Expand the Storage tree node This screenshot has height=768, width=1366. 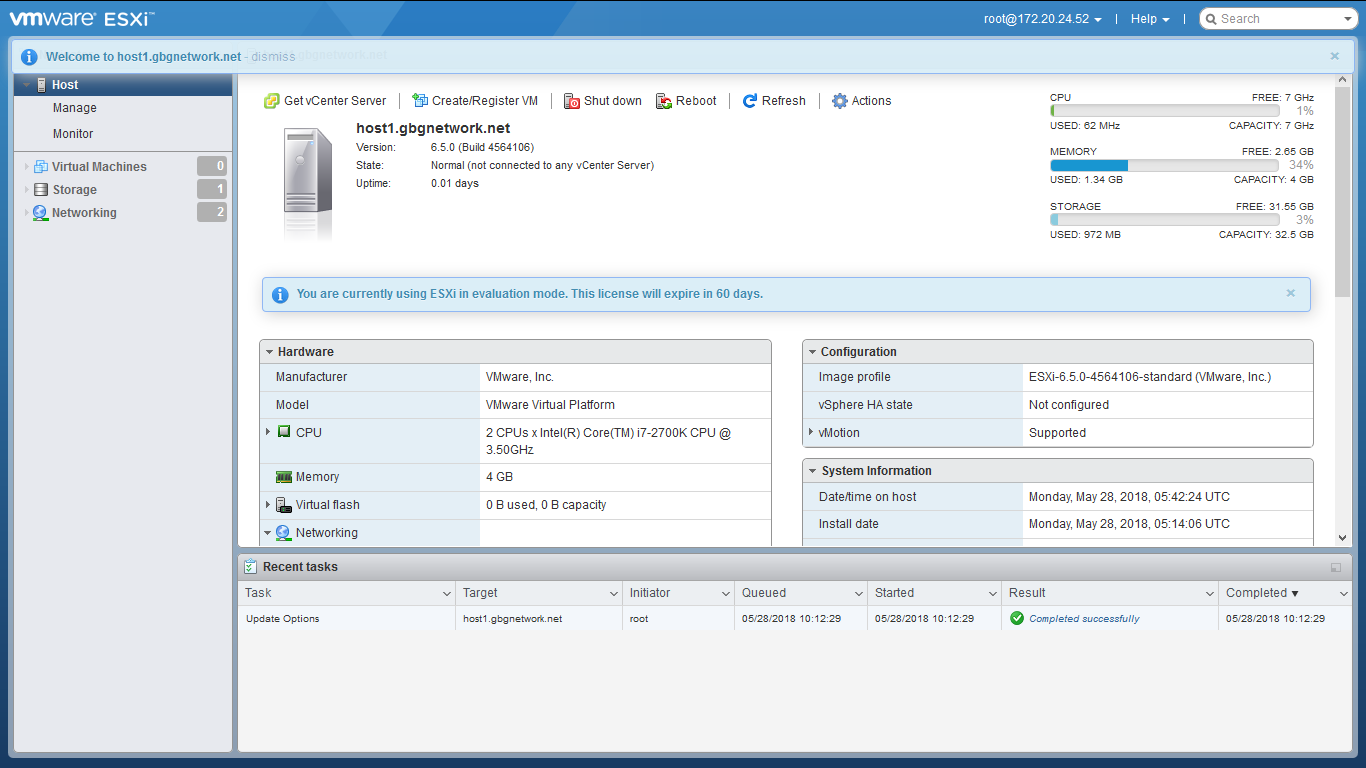tap(27, 190)
